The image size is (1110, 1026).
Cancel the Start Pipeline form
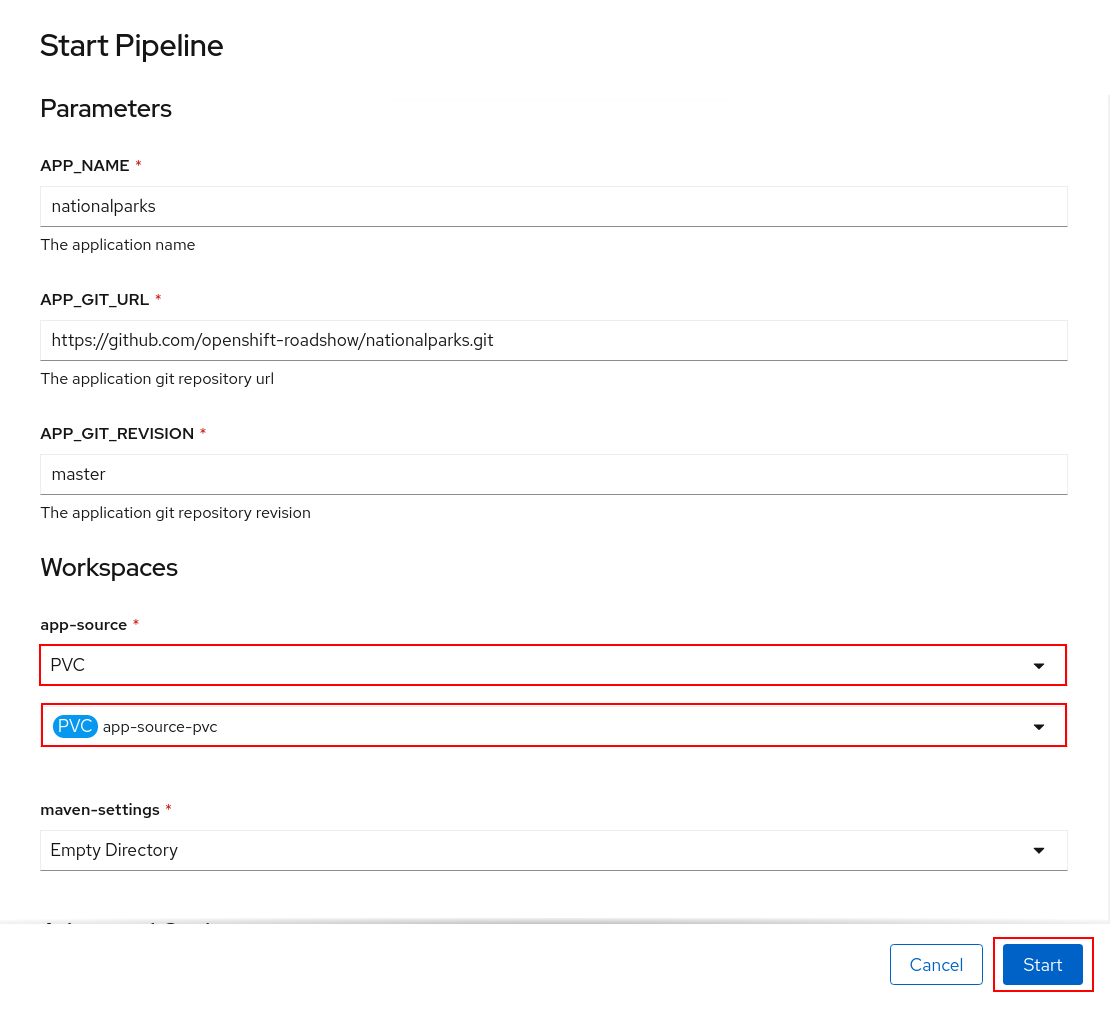936,964
